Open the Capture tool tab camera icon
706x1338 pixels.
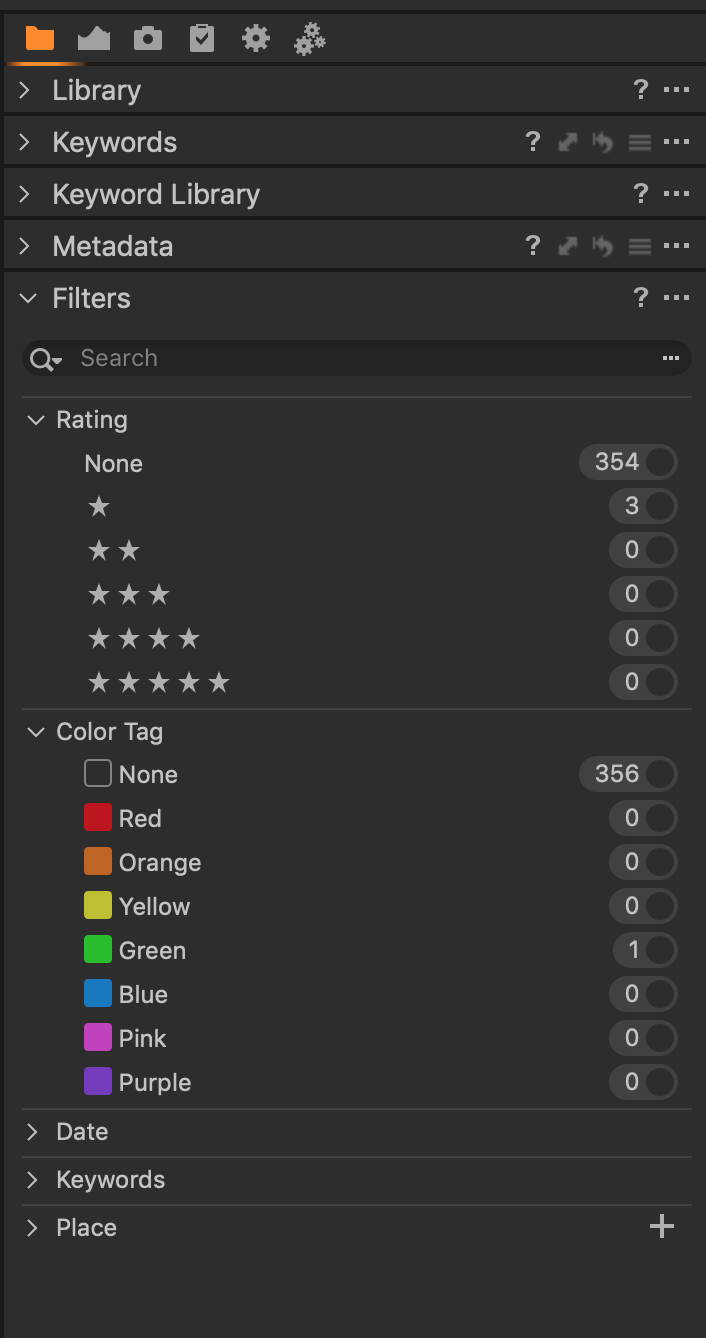pyautogui.click(x=148, y=39)
